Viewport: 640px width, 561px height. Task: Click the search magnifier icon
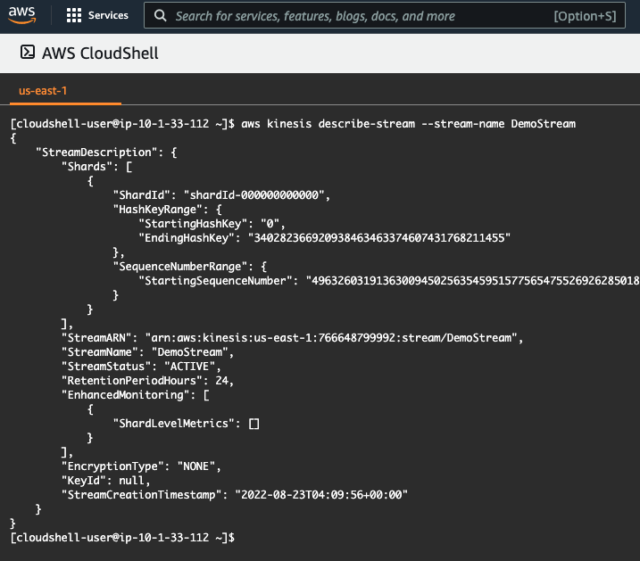[x=160, y=16]
